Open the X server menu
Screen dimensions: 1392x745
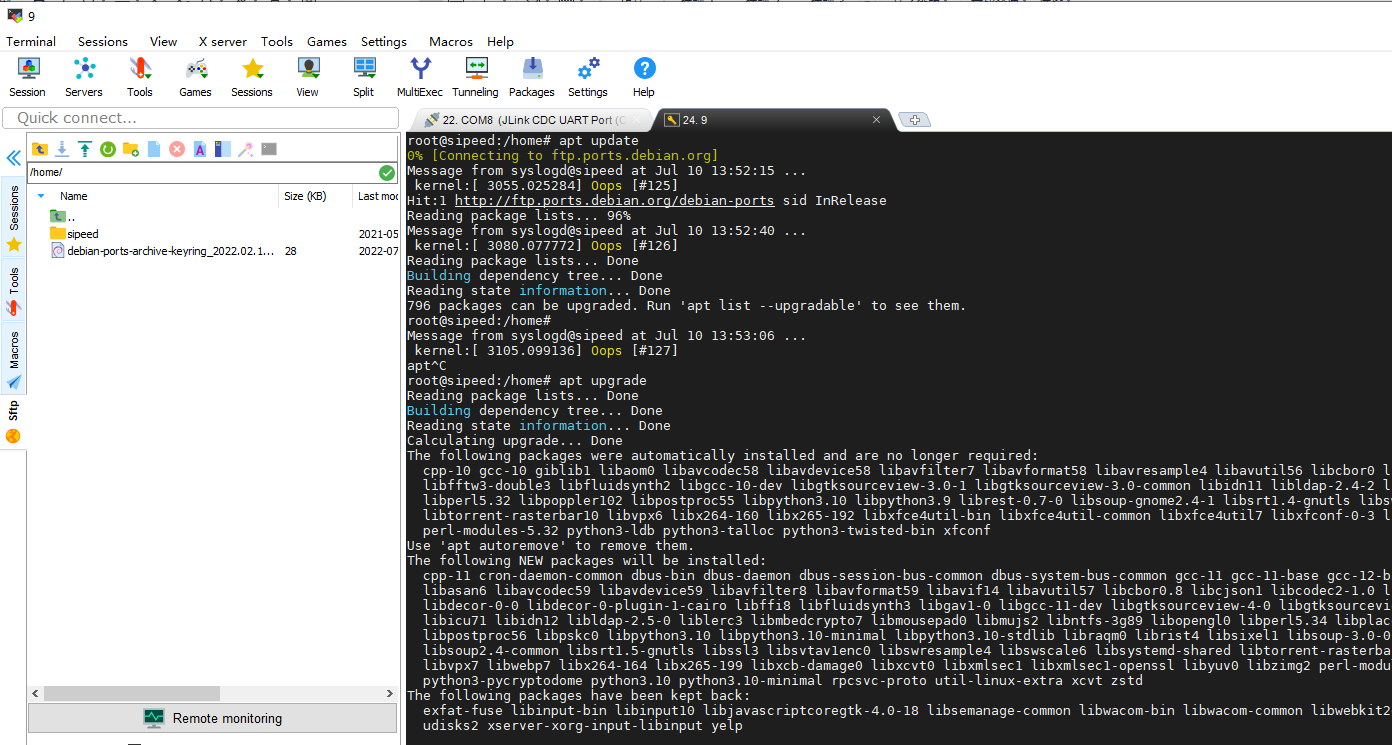click(222, 42)
